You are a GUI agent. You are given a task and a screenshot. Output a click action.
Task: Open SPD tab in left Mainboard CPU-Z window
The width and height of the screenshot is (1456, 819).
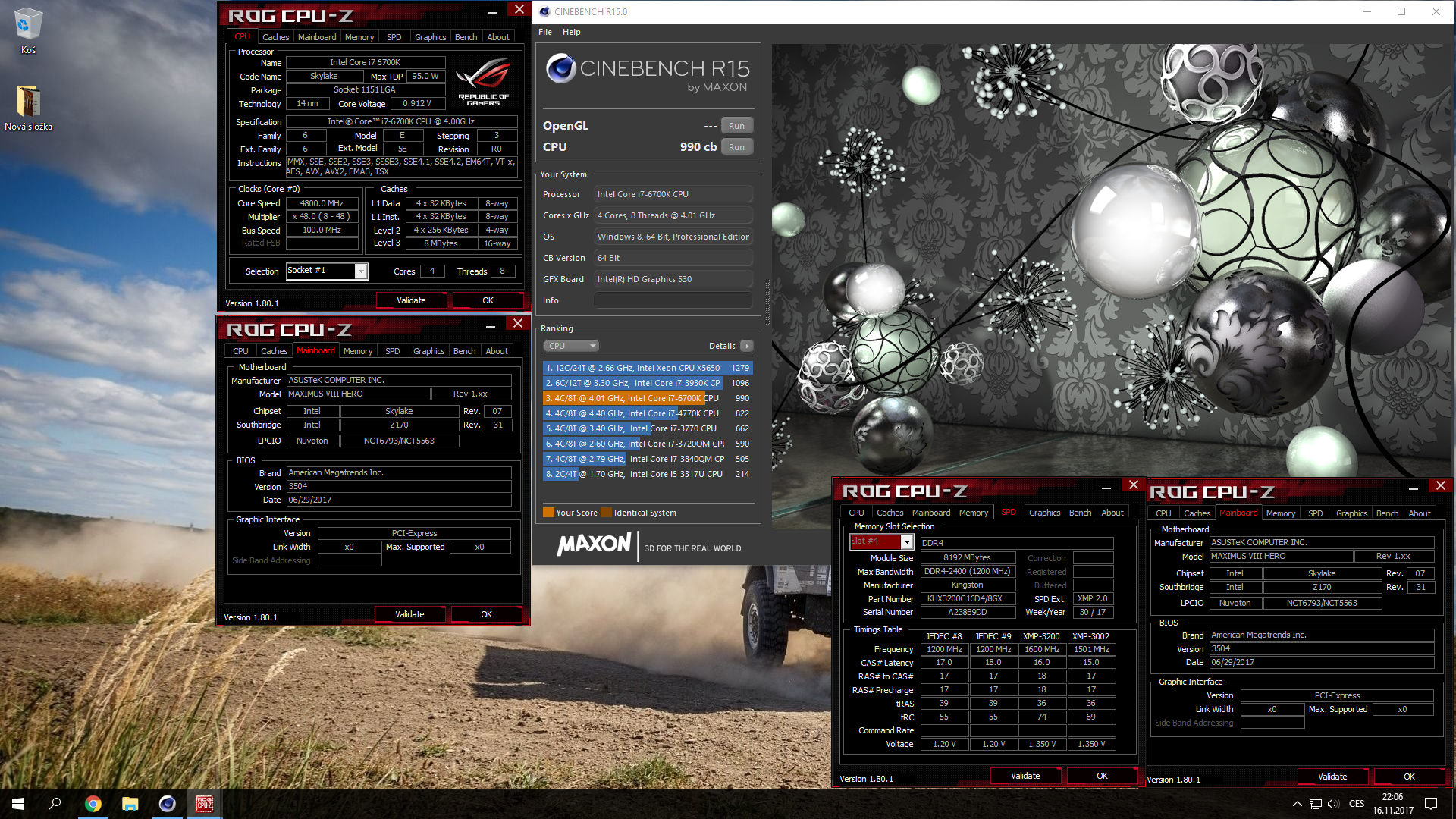click(392, 351)
